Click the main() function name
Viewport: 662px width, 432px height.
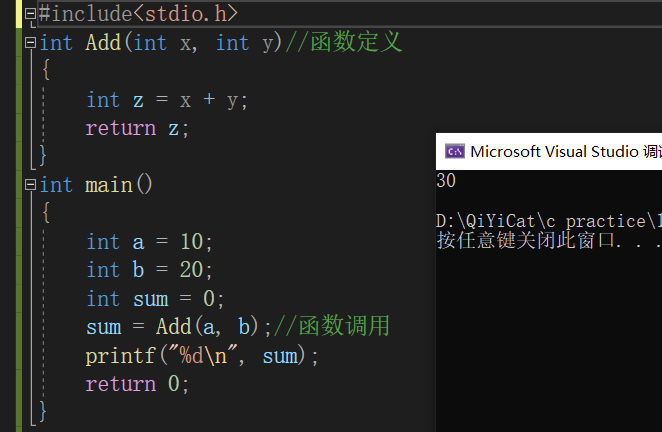coord(119,185)
